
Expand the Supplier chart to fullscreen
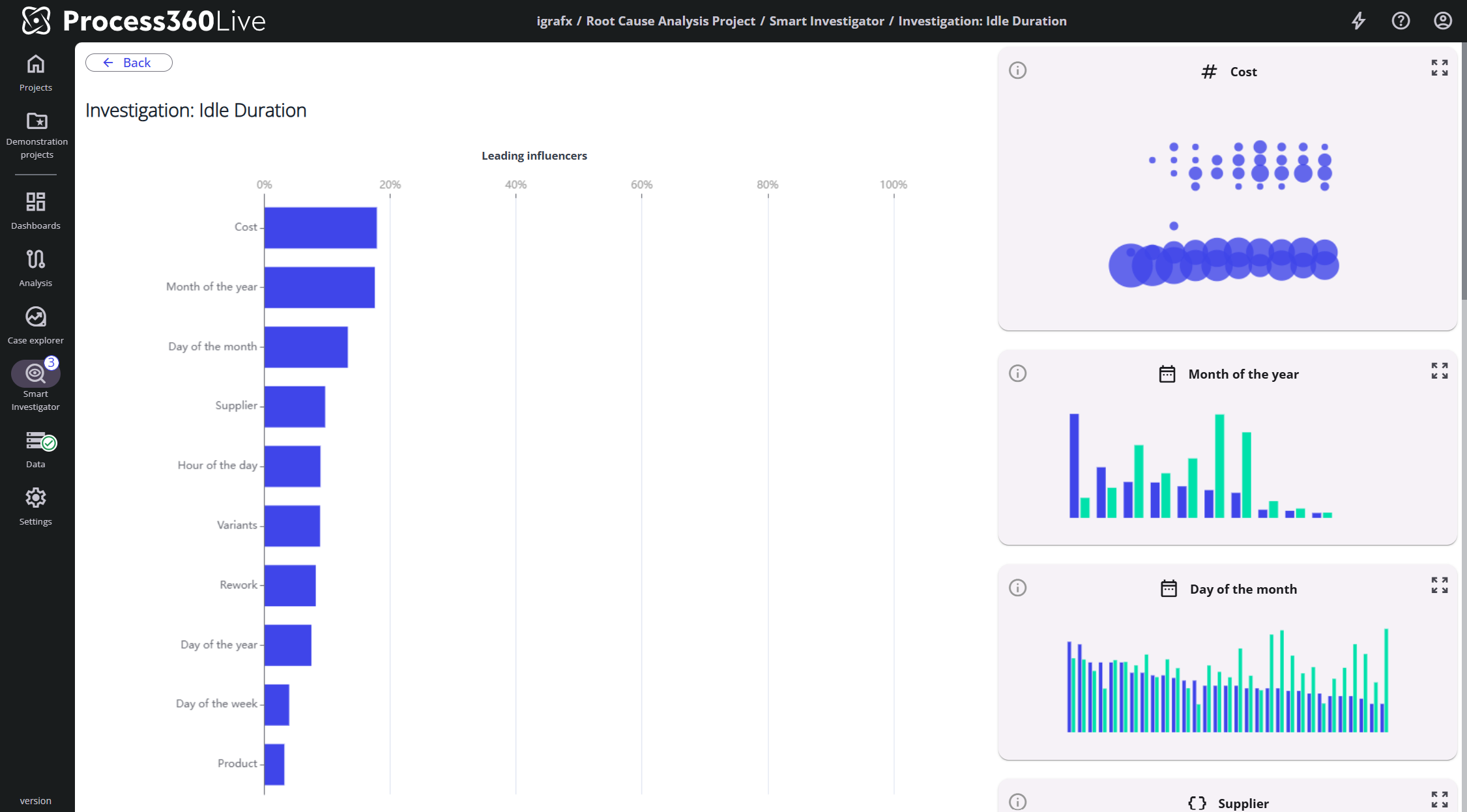click(1440, 800)
